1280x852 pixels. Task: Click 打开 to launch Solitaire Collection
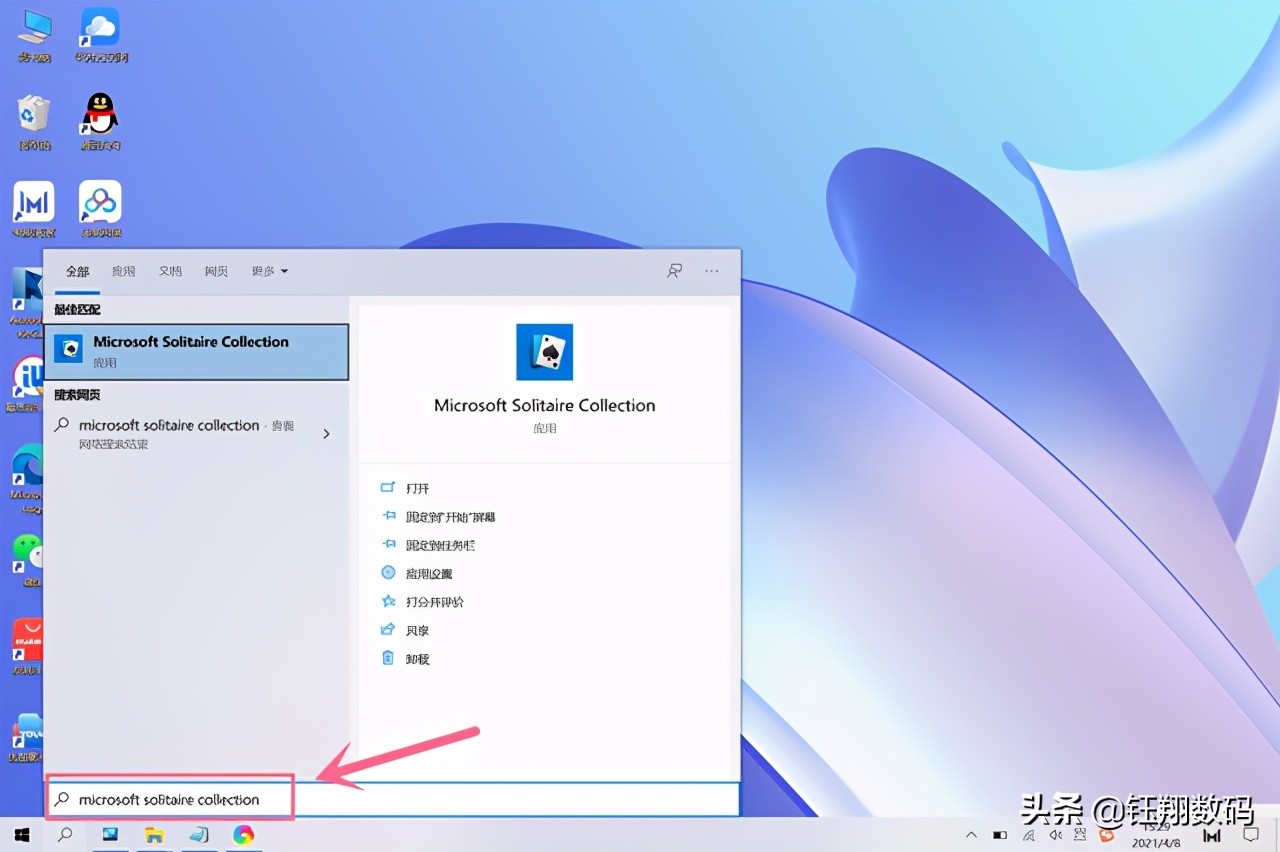tap(417, 488)
